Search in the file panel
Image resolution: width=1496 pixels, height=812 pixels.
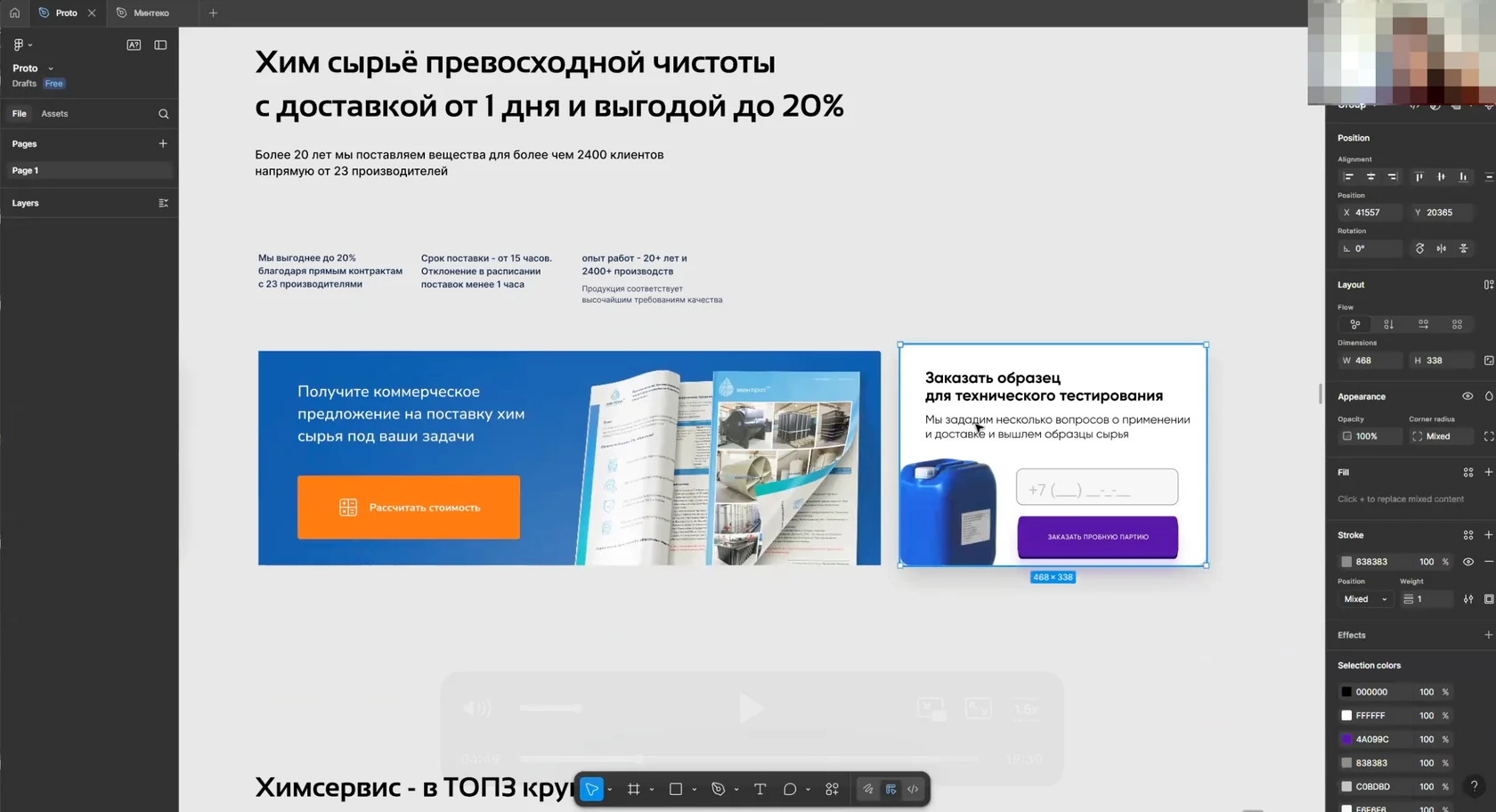(x=163, y=114)
